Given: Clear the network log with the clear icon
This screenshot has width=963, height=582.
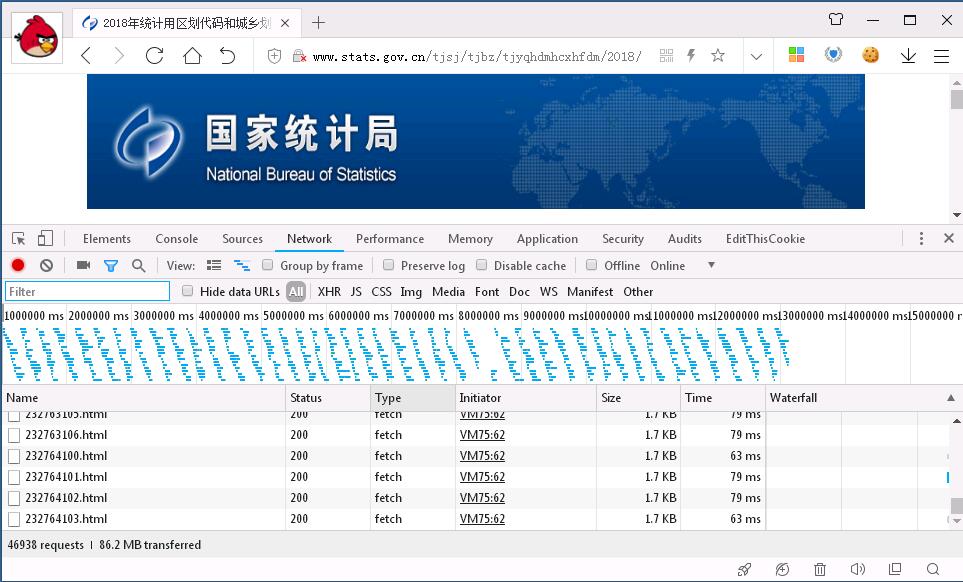Looking at the screenshot, I should [x=46, y=265].
